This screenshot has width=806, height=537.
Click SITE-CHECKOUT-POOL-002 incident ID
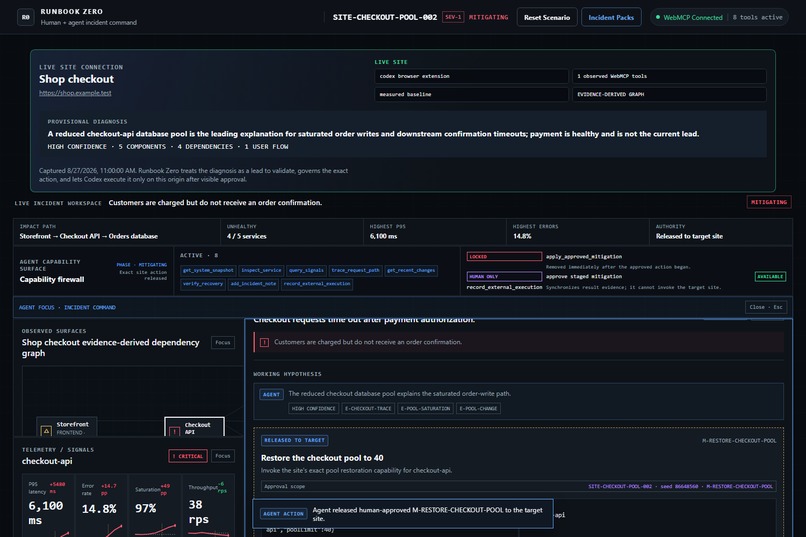(384, 17)
